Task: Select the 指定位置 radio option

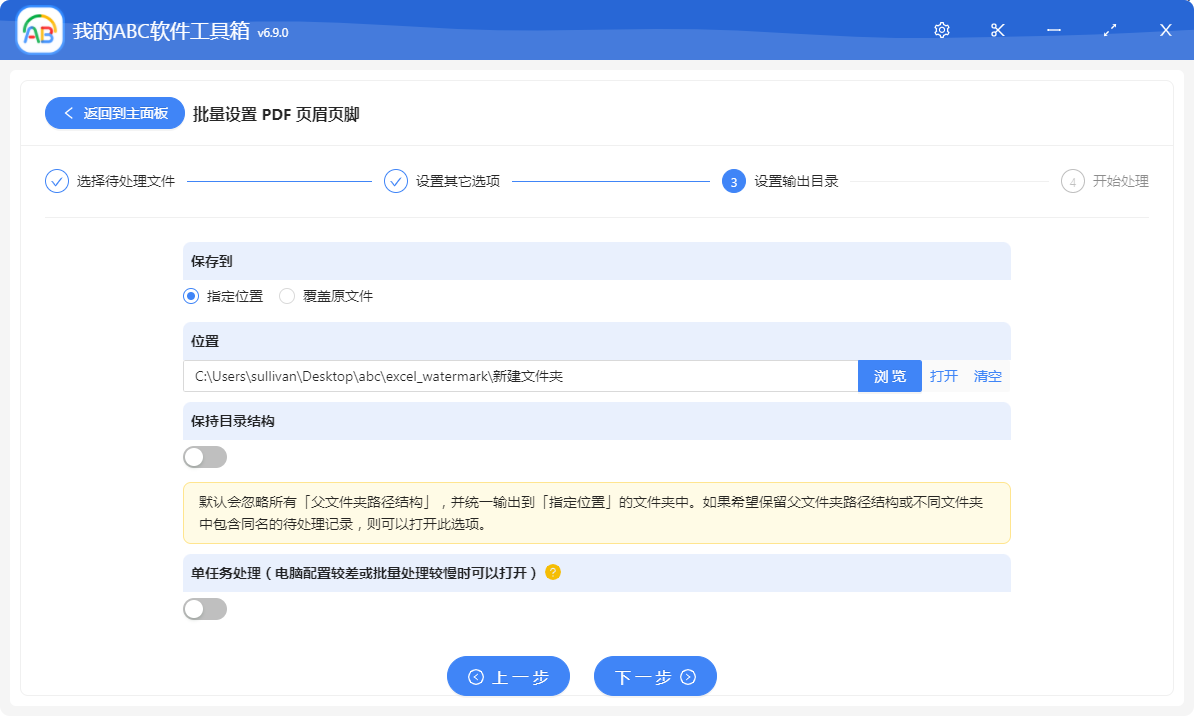Action: [x=190, y=296]
